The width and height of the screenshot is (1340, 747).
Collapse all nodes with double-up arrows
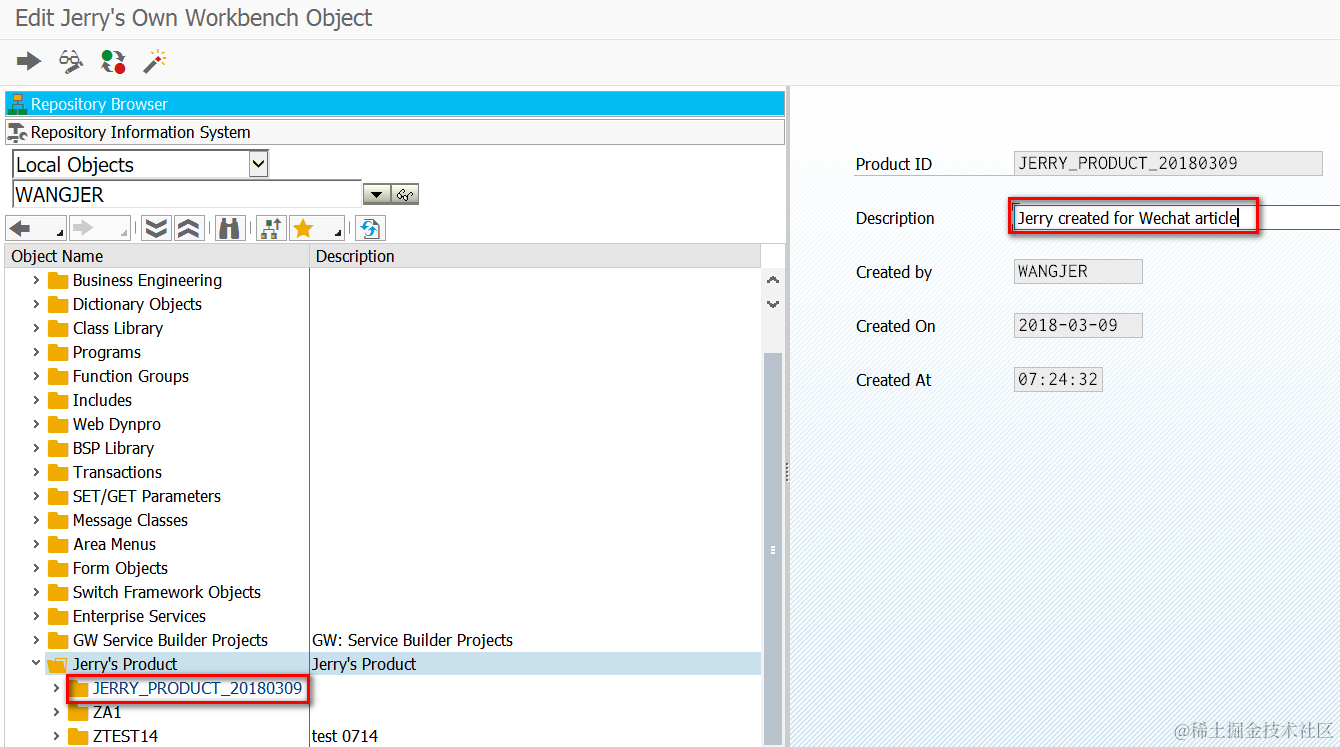188,229
